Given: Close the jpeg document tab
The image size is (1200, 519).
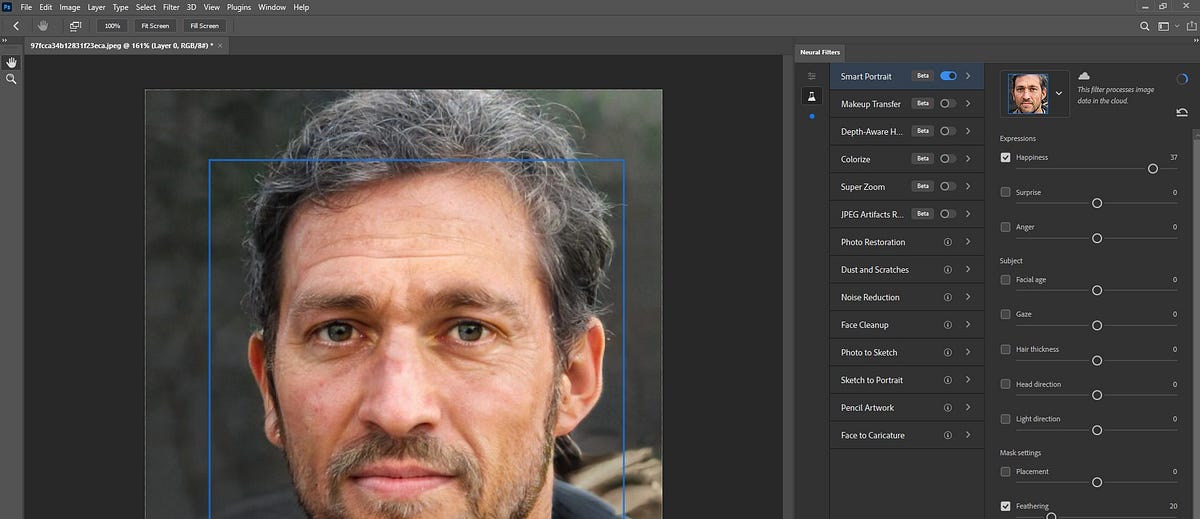Looking at the screenshot, I should click(x=218, y=46).
